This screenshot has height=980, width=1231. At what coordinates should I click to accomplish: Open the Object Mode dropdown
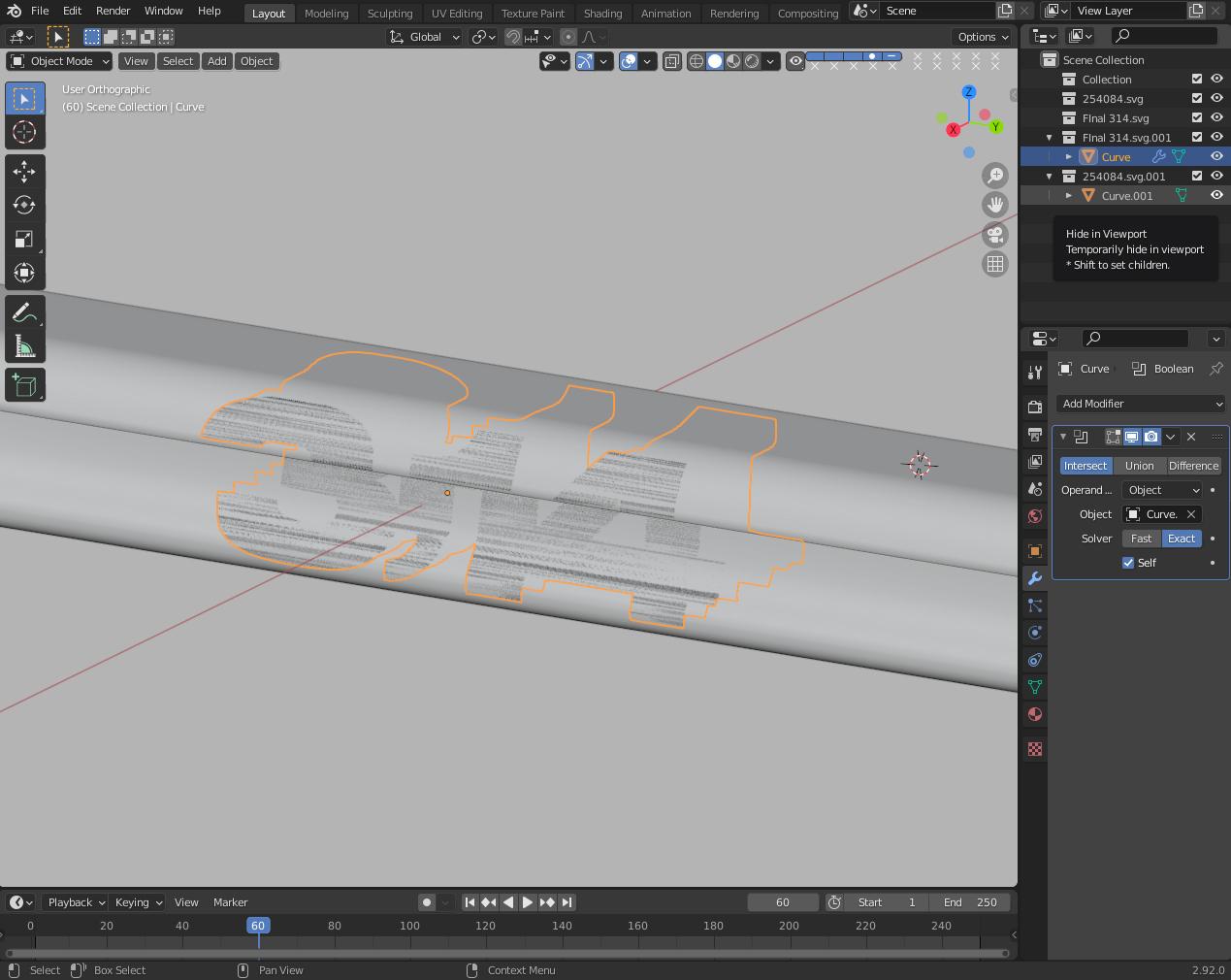60,61
